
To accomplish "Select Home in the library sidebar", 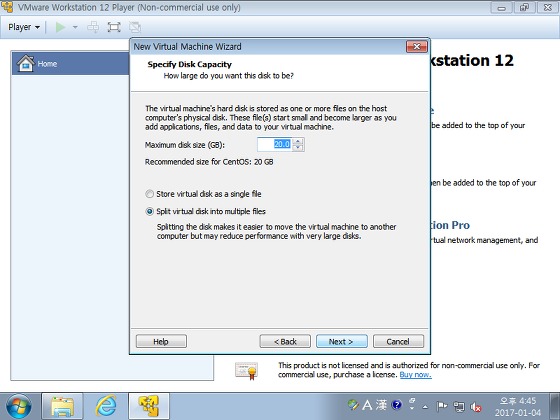I will click(71, 64).
